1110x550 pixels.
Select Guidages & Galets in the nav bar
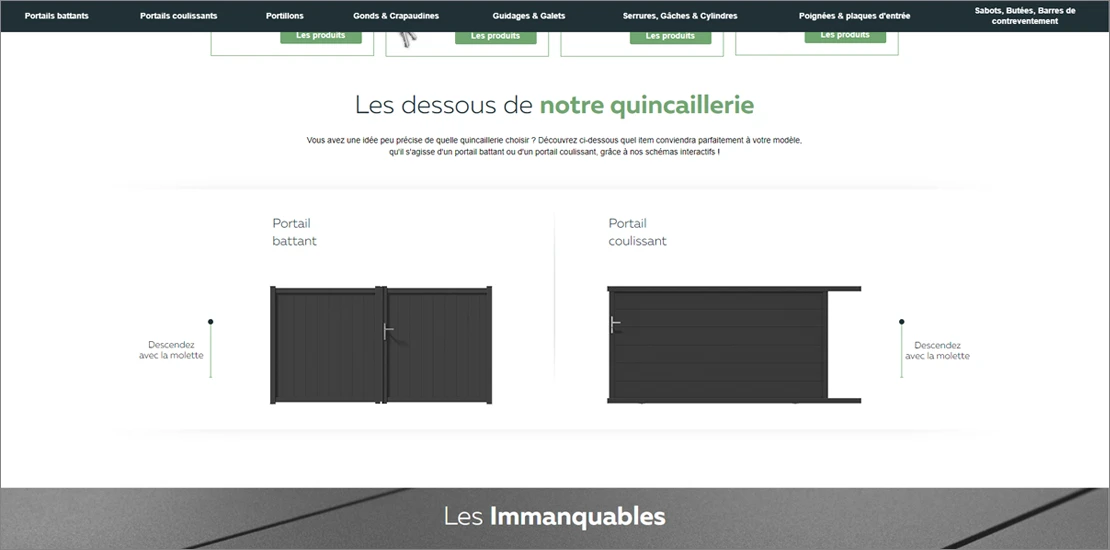529,16
